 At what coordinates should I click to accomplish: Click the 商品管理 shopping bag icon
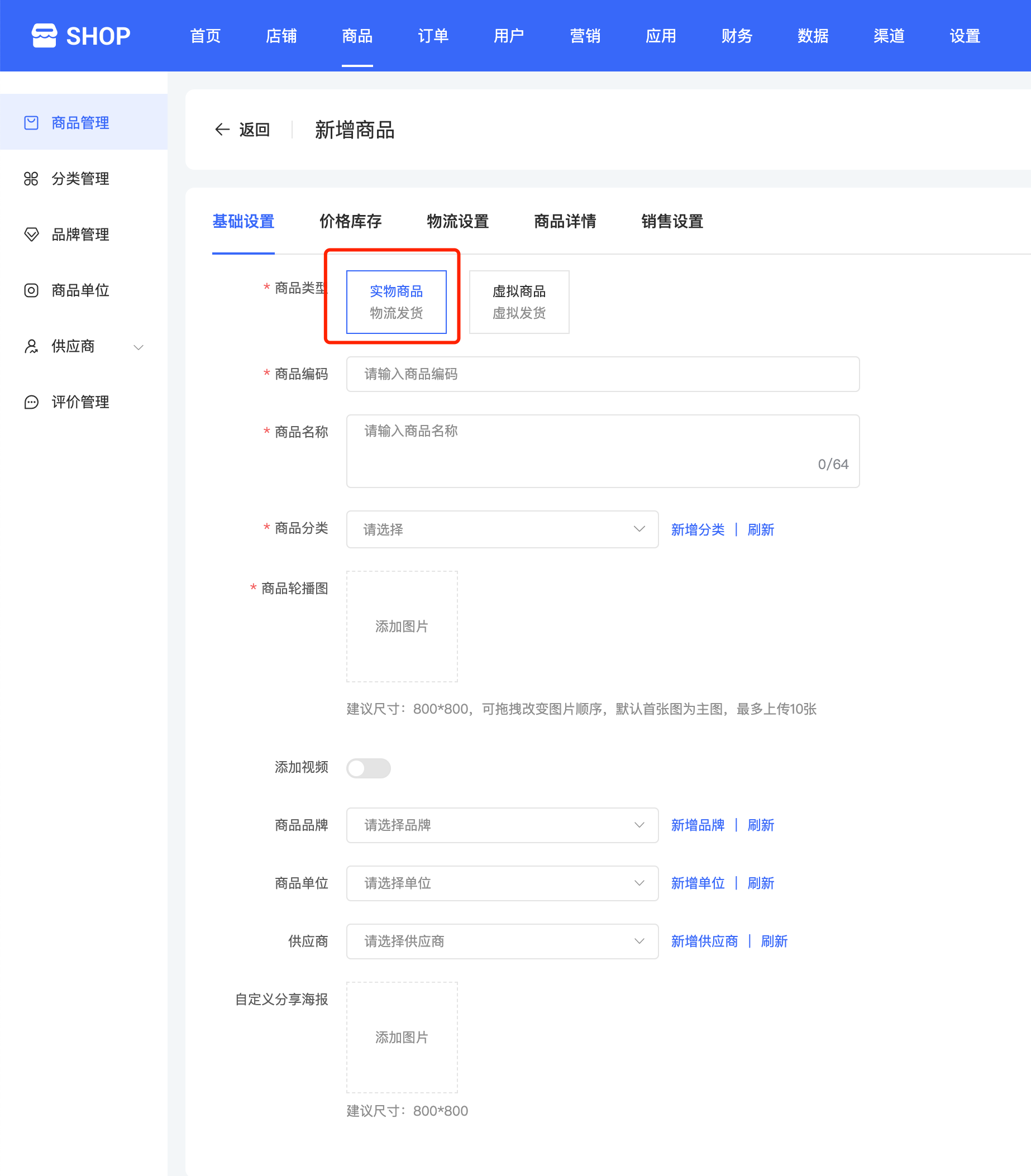coord(31,122)
